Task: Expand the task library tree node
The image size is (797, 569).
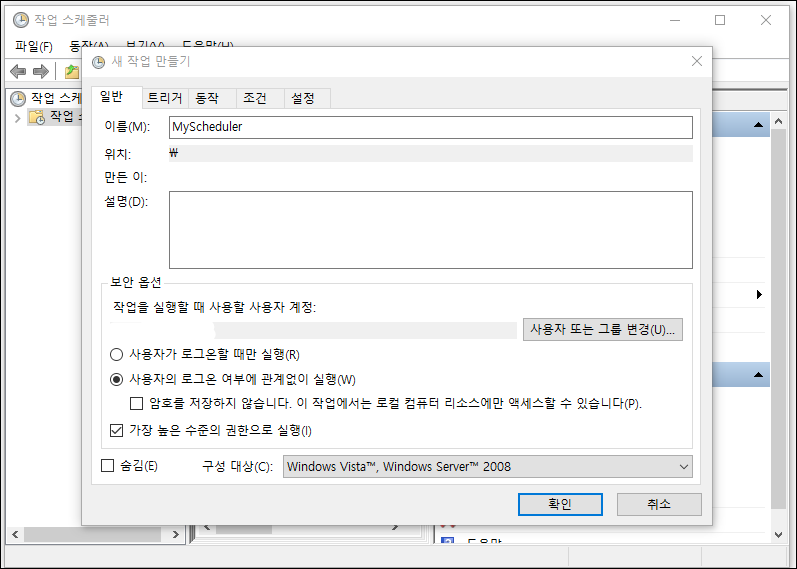Action: click(18, 117)
